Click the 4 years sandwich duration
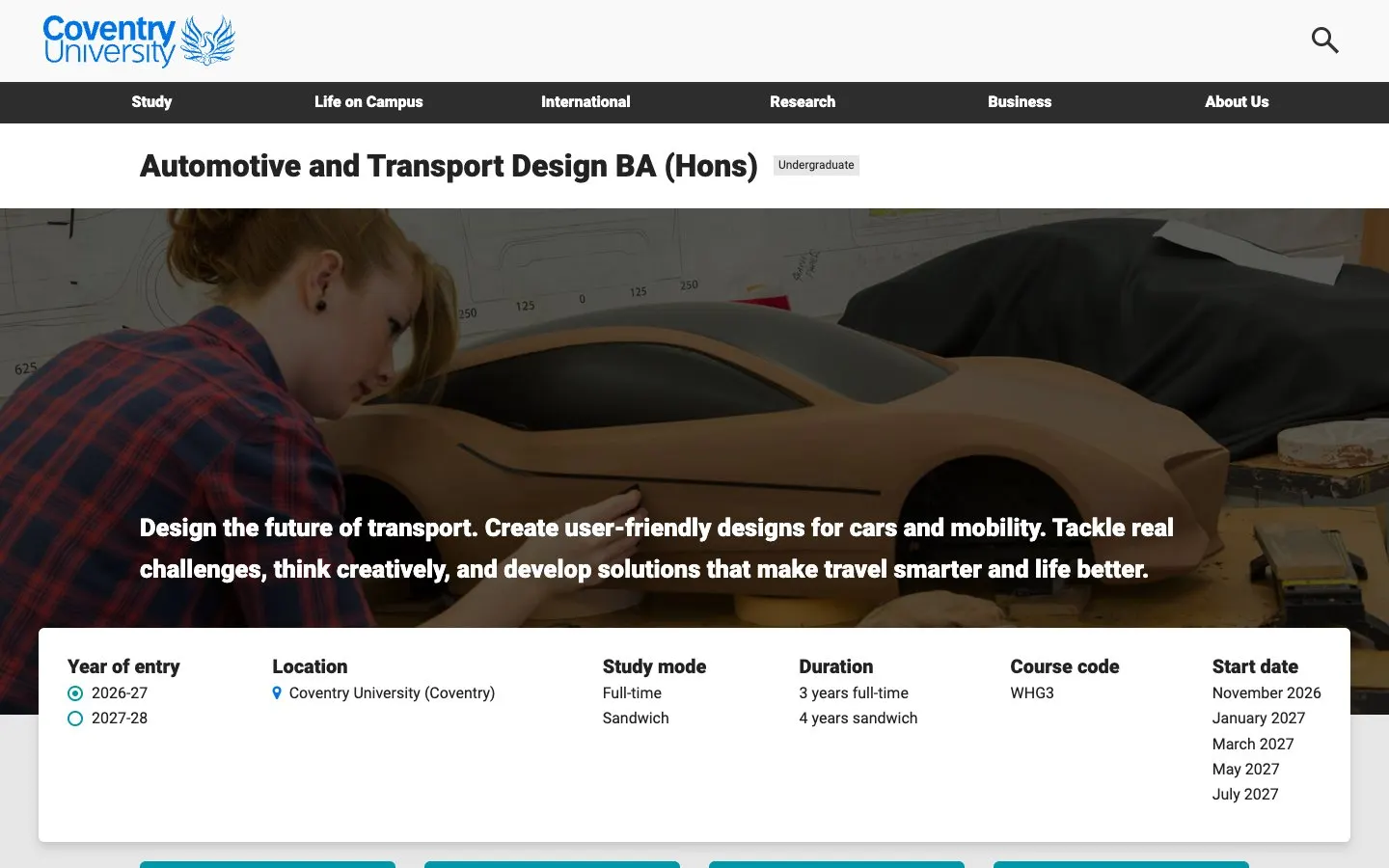The image size is (1389, 868). [858, 719]
